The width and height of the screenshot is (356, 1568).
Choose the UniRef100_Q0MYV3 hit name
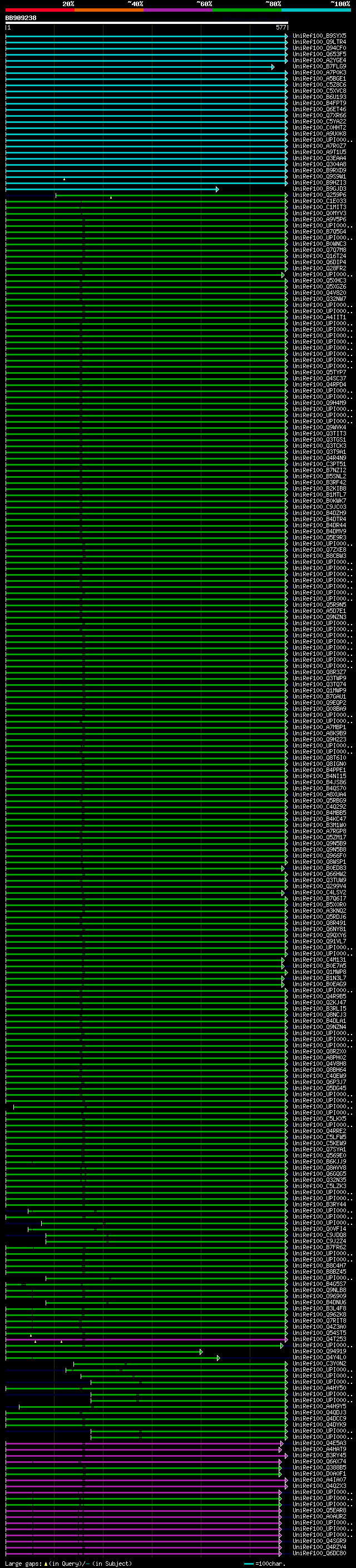click(319, 213)
